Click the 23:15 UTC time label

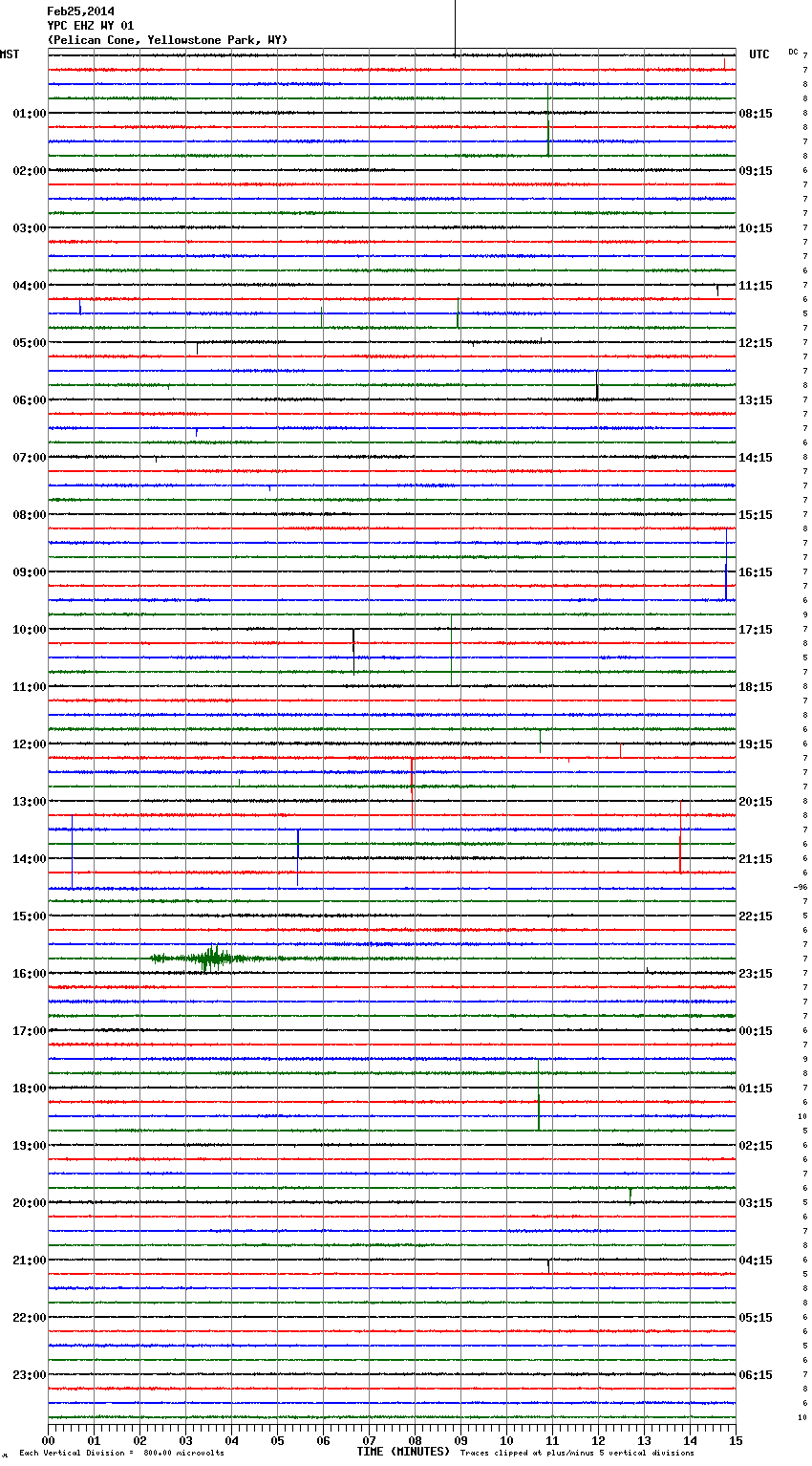click(756, 974)
